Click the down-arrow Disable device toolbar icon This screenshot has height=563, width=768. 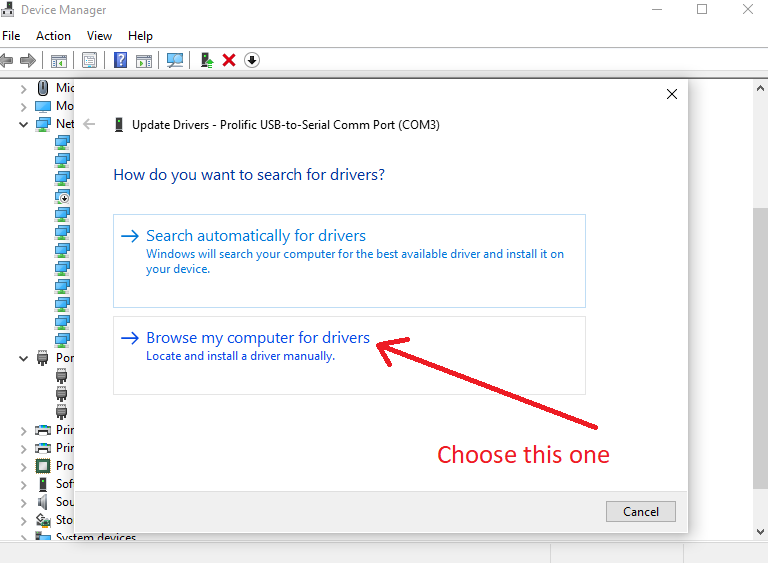252,60
